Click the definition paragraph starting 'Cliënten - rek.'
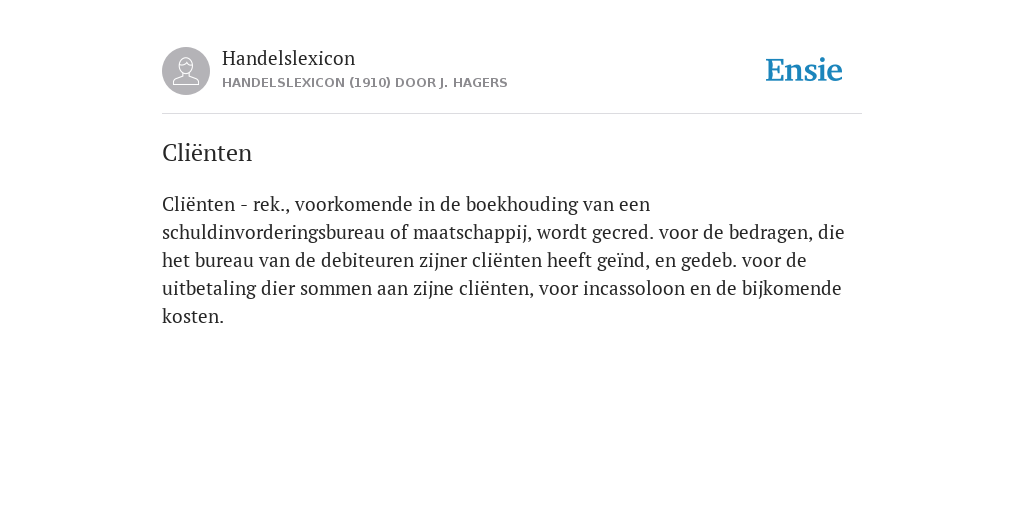The height and width of the screenshot is (512, 1024). (x=504, y=260)
